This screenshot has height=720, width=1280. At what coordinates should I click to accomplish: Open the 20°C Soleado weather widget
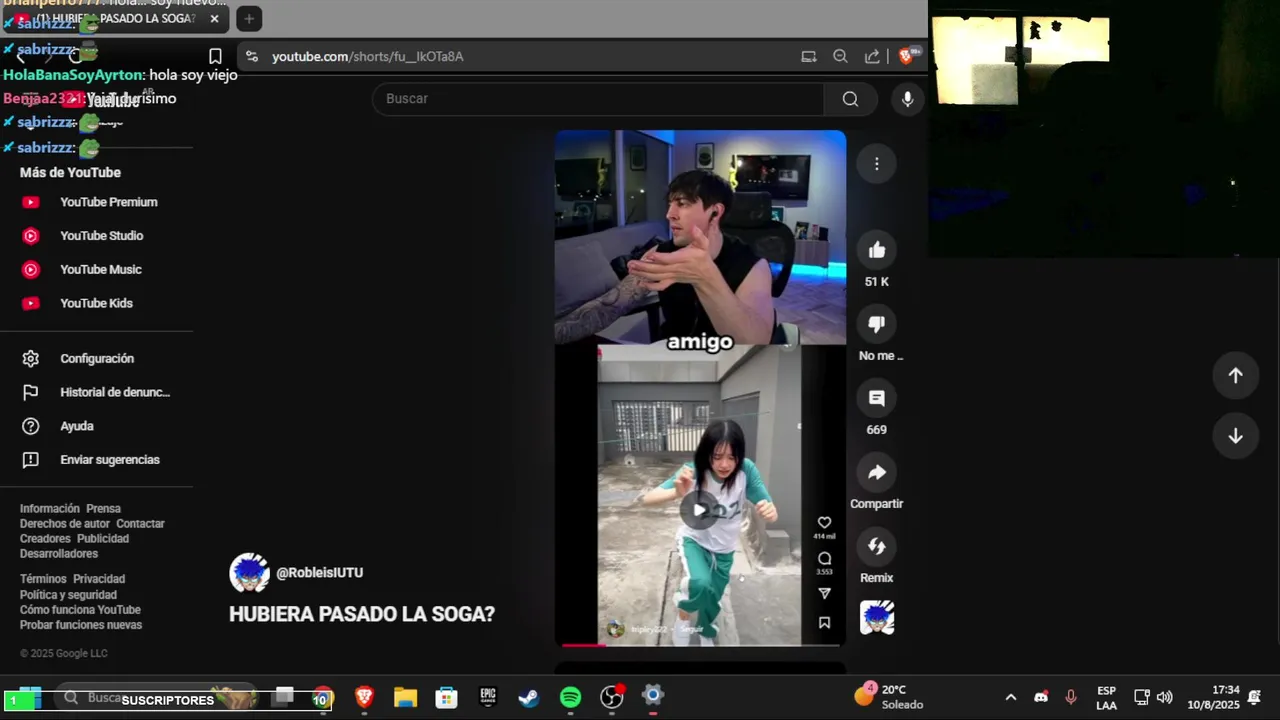pos(889,697)
